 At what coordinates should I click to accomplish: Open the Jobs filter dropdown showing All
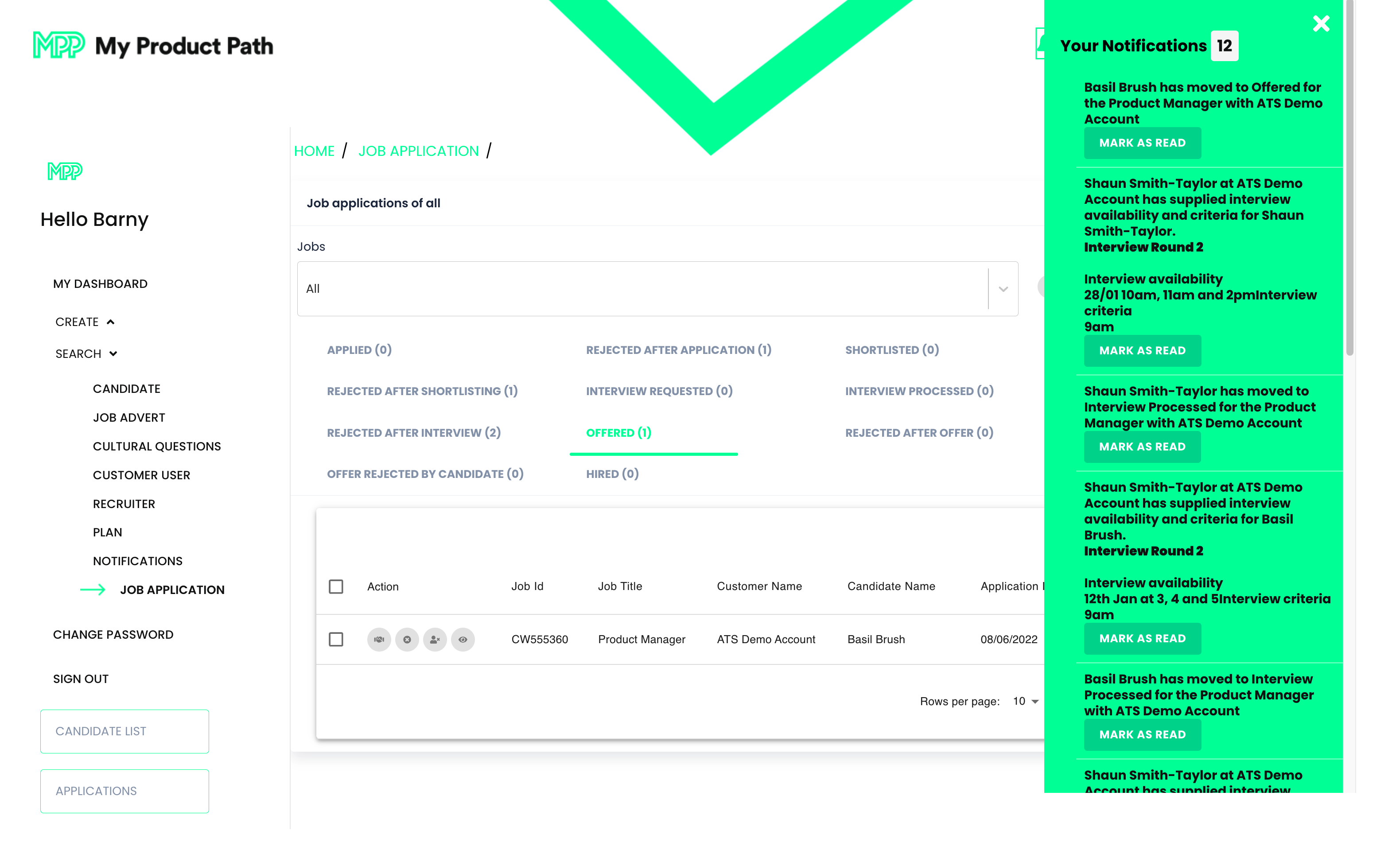point(657,289)
